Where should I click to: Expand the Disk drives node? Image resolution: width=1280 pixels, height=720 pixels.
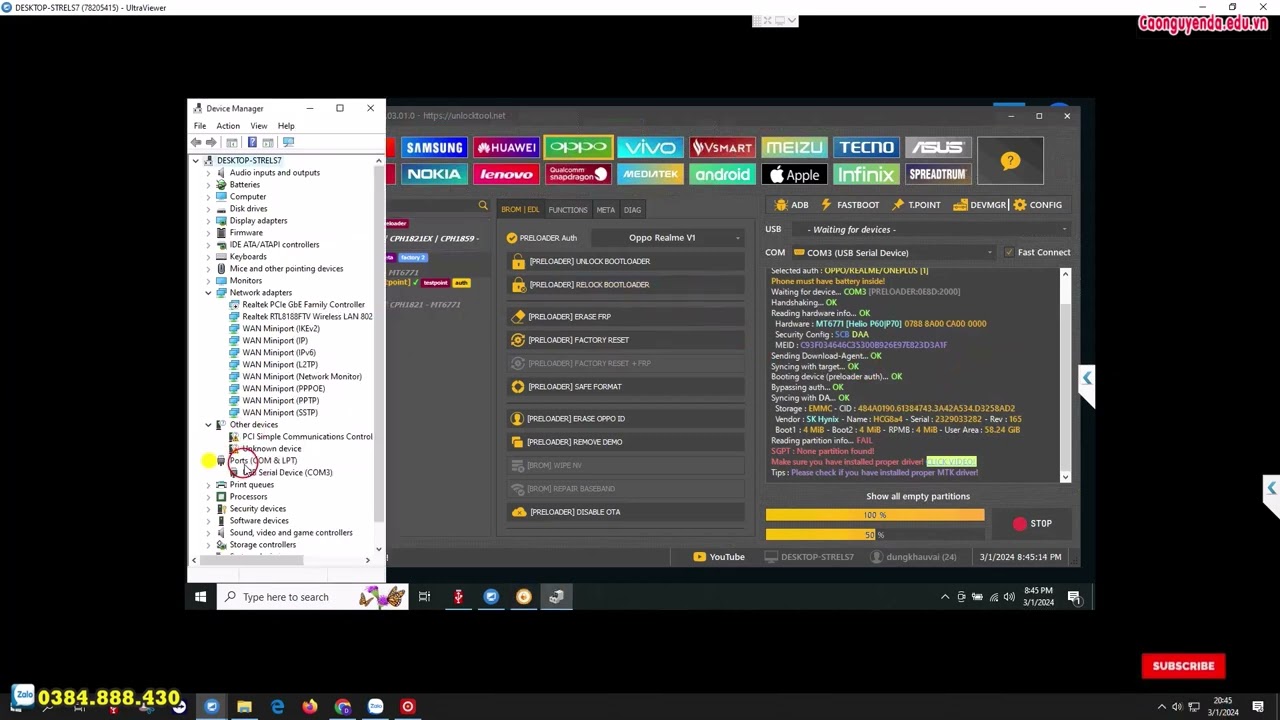208,209
